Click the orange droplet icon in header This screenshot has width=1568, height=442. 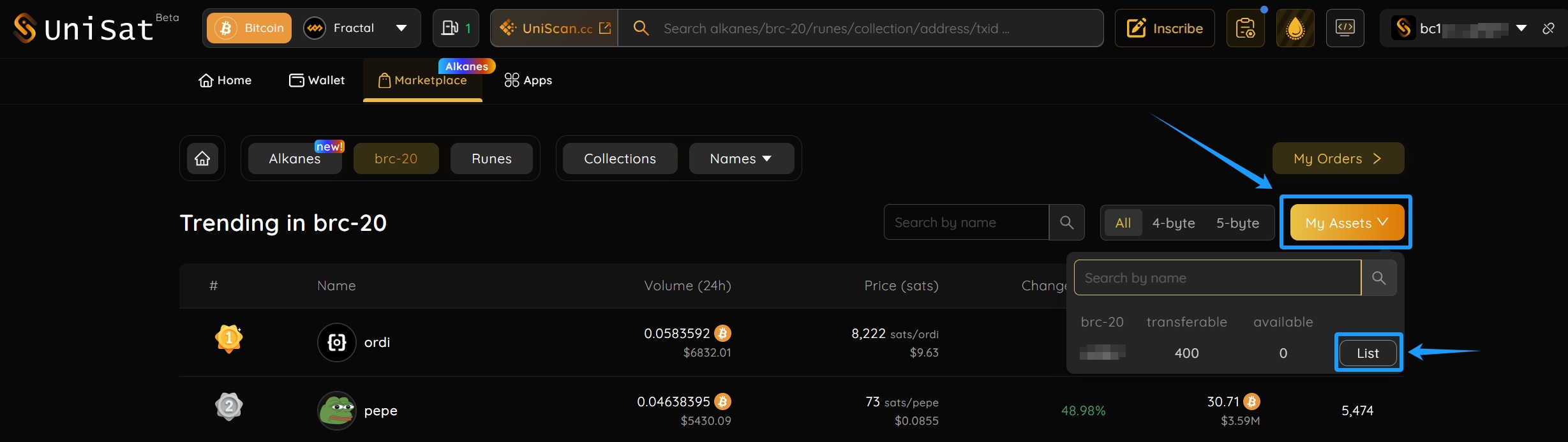1295,28
